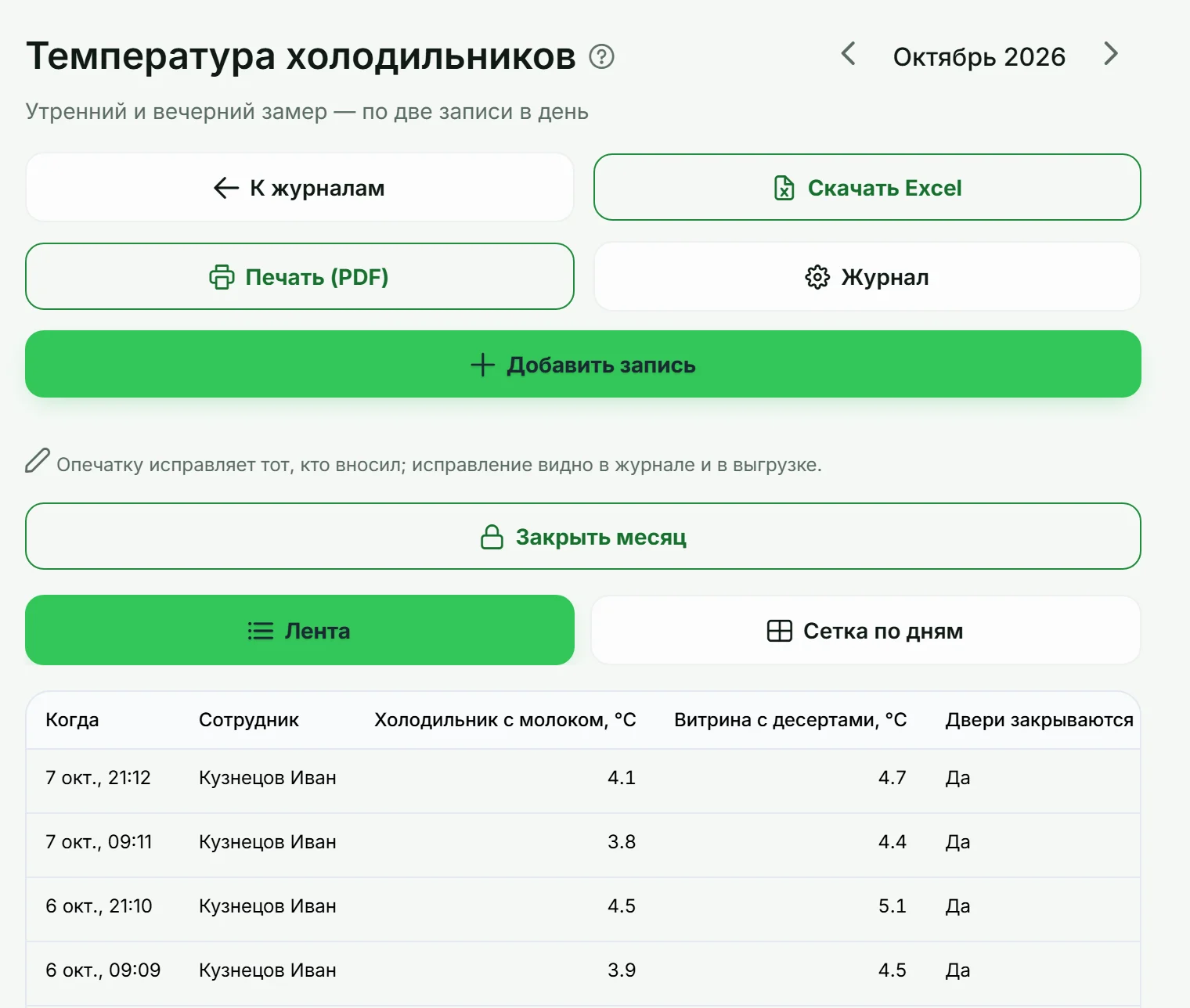Image resolution: width=1190 pixels, height=1008 pixels.
Task: Select the 7 окт., 09:11 timestamp
Action: tap(99, 842)
